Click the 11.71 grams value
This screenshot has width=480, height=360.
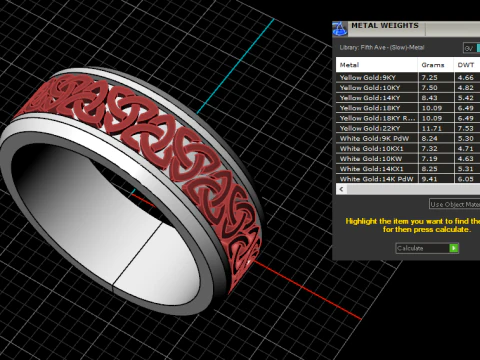[x=431, y=128]
